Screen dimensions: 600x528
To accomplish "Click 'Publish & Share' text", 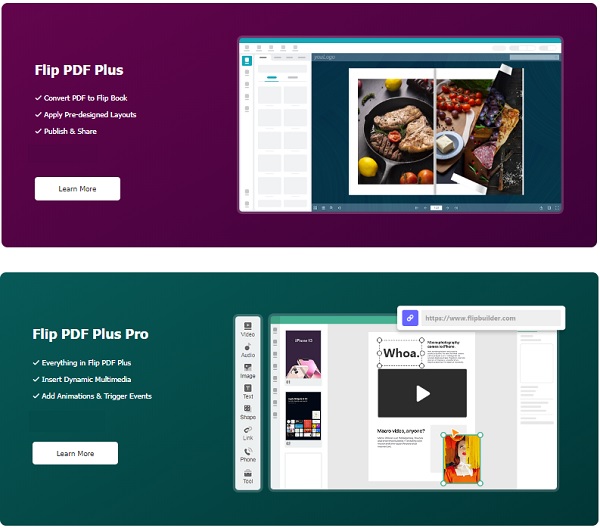I will point(70,131).
